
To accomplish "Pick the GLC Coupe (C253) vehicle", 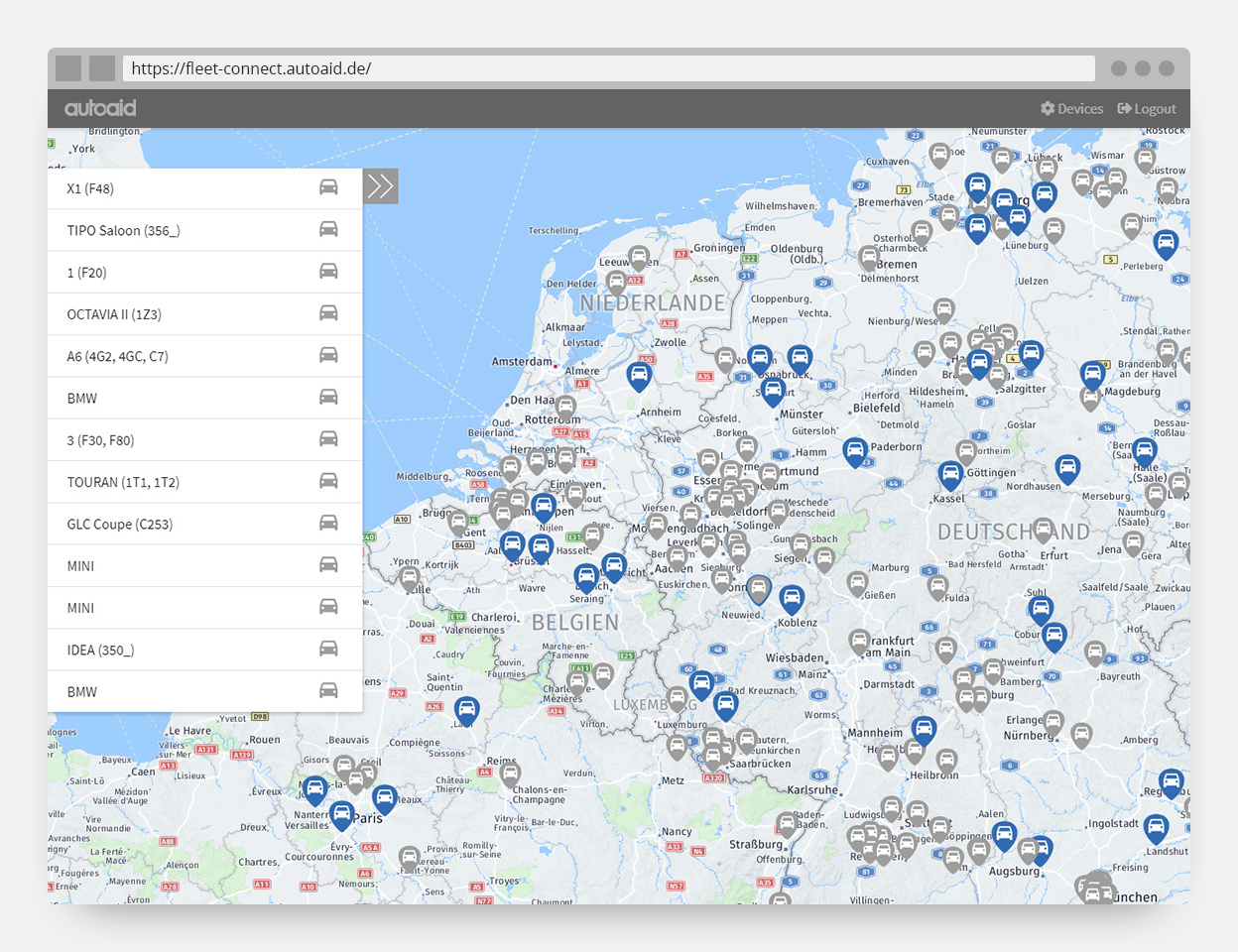I will coord(205,524).
